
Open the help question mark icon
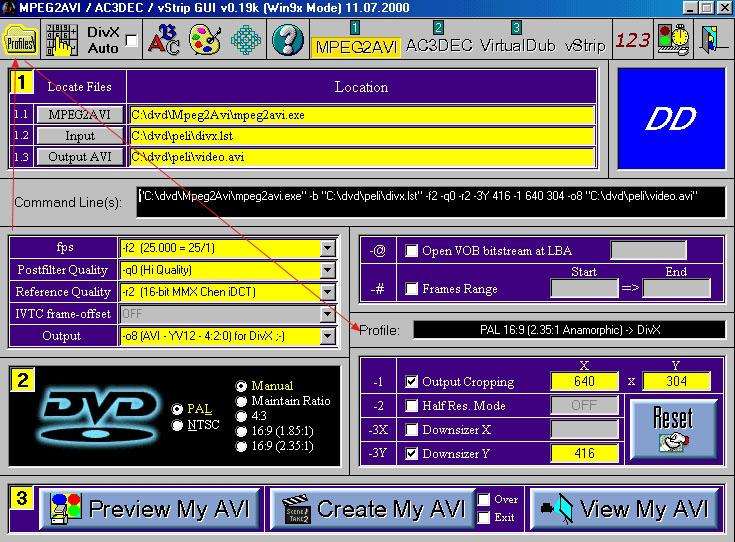click(287, 40)
